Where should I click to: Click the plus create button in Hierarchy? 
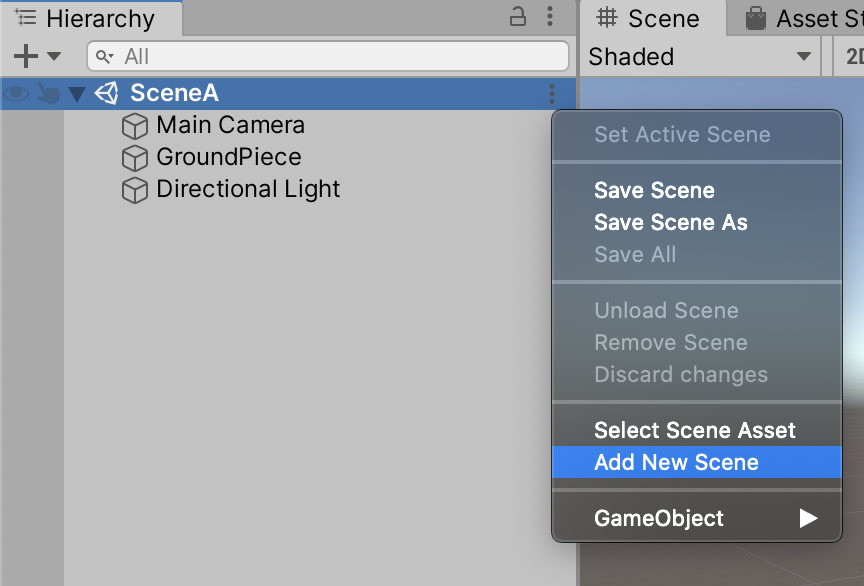tap(26, 56)
